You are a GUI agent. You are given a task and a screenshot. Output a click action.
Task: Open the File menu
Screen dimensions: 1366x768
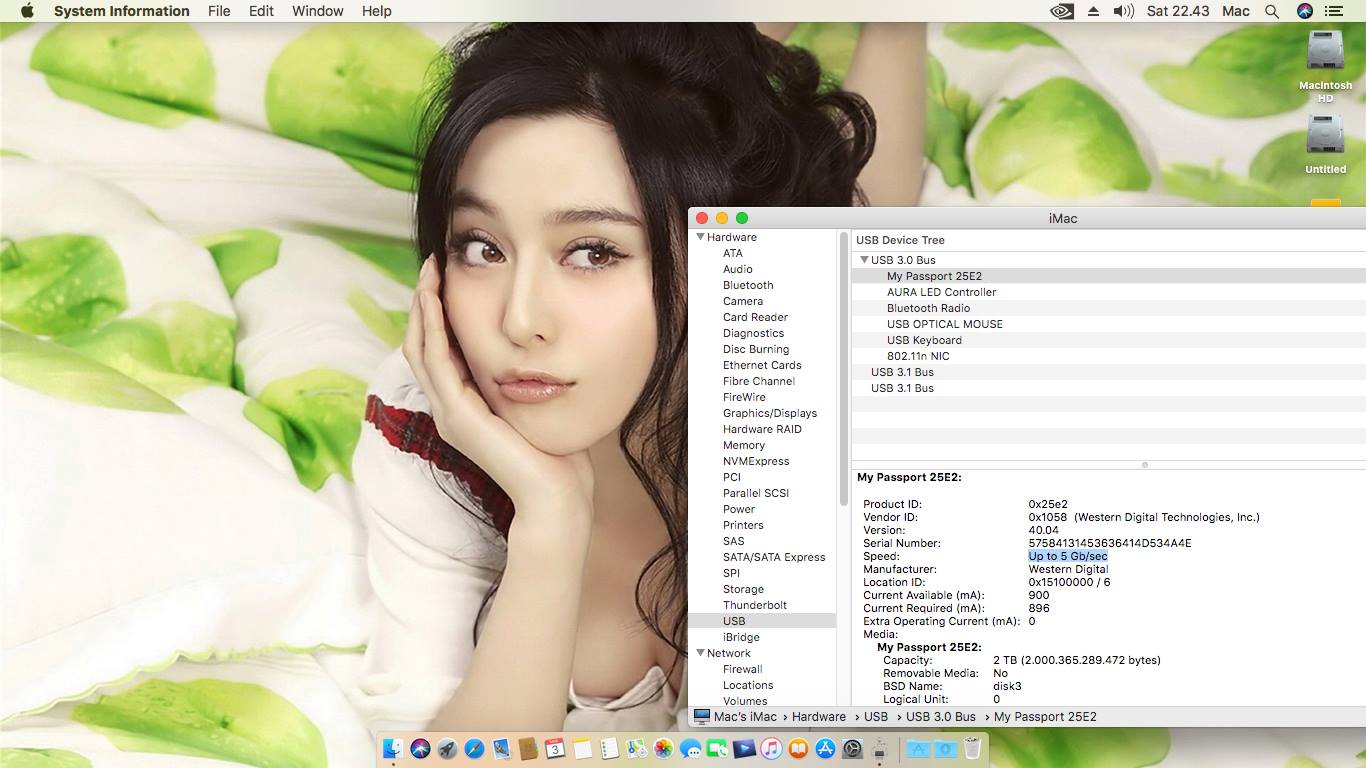[219, 11]
